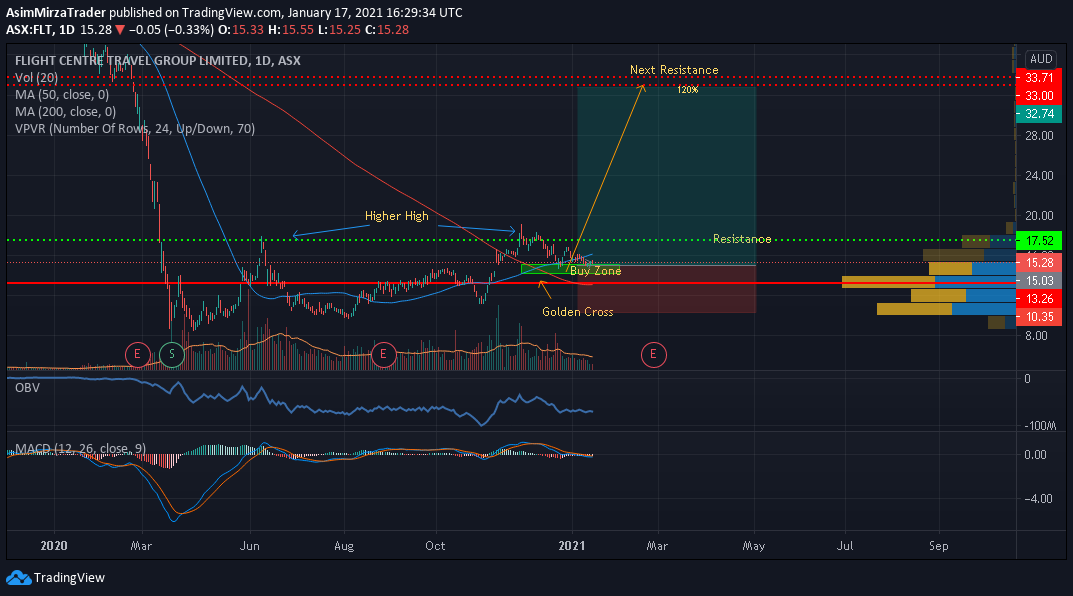Viewport: 1073px width, 596px height.
Task: Click the Sep label on the time axis
Action: pyautogui.click(x=938, y=546)
